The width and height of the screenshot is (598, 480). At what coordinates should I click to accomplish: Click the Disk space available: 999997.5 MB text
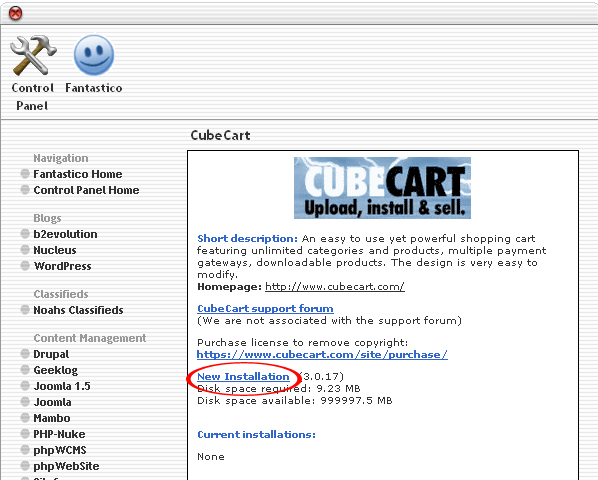click(x=295, y=401)
